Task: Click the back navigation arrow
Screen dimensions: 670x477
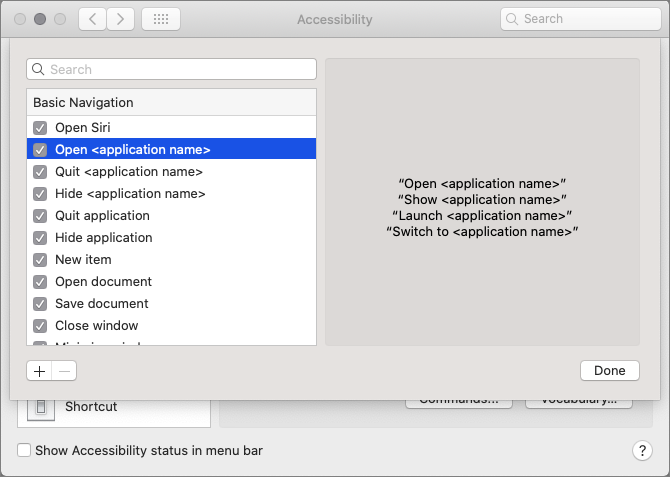Action: [92, 19]
